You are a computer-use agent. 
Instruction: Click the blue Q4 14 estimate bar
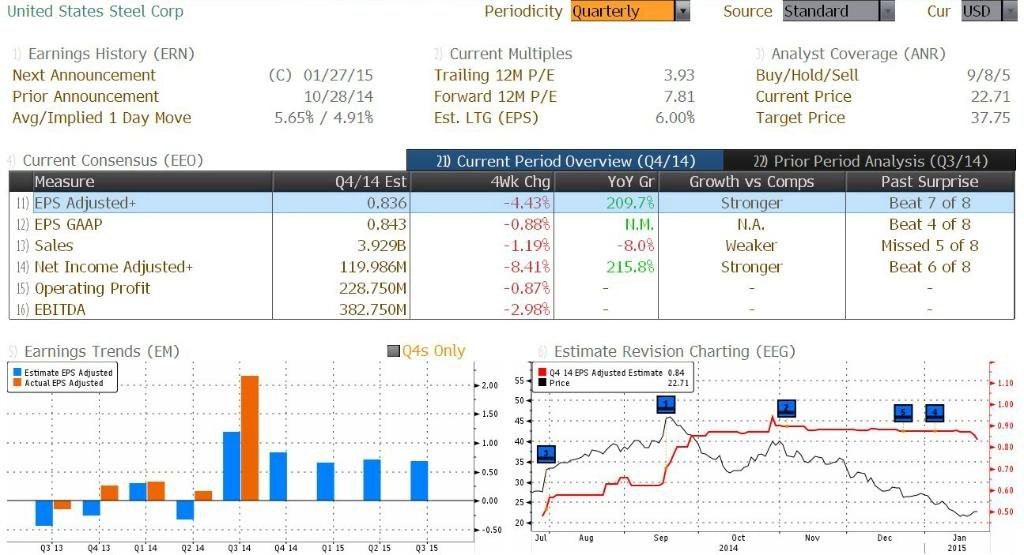tap(278, 477)
